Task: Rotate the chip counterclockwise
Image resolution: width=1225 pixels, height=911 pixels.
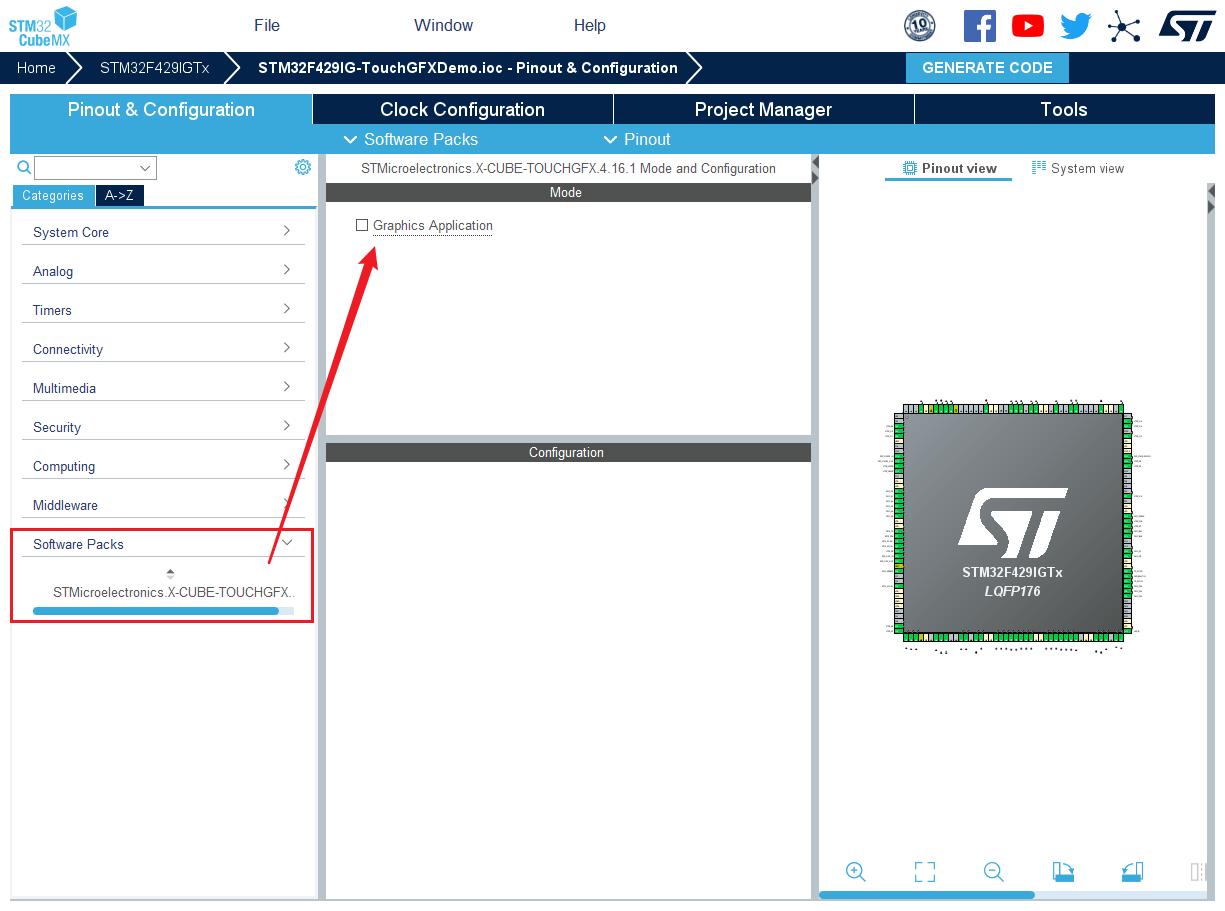Action: [1133, 871]
